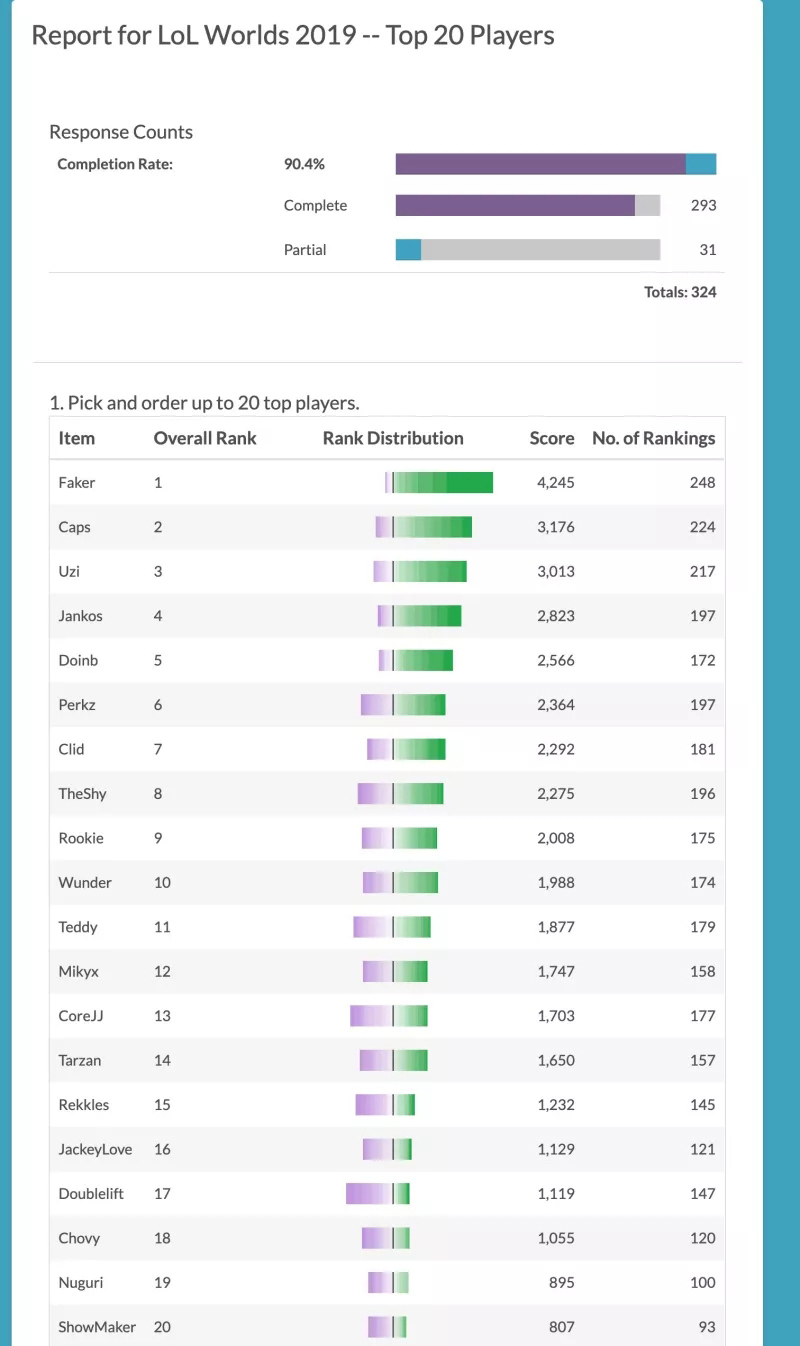
Task: Click CoreJJ's rank distribution bar
Action: click(389, 1016)
